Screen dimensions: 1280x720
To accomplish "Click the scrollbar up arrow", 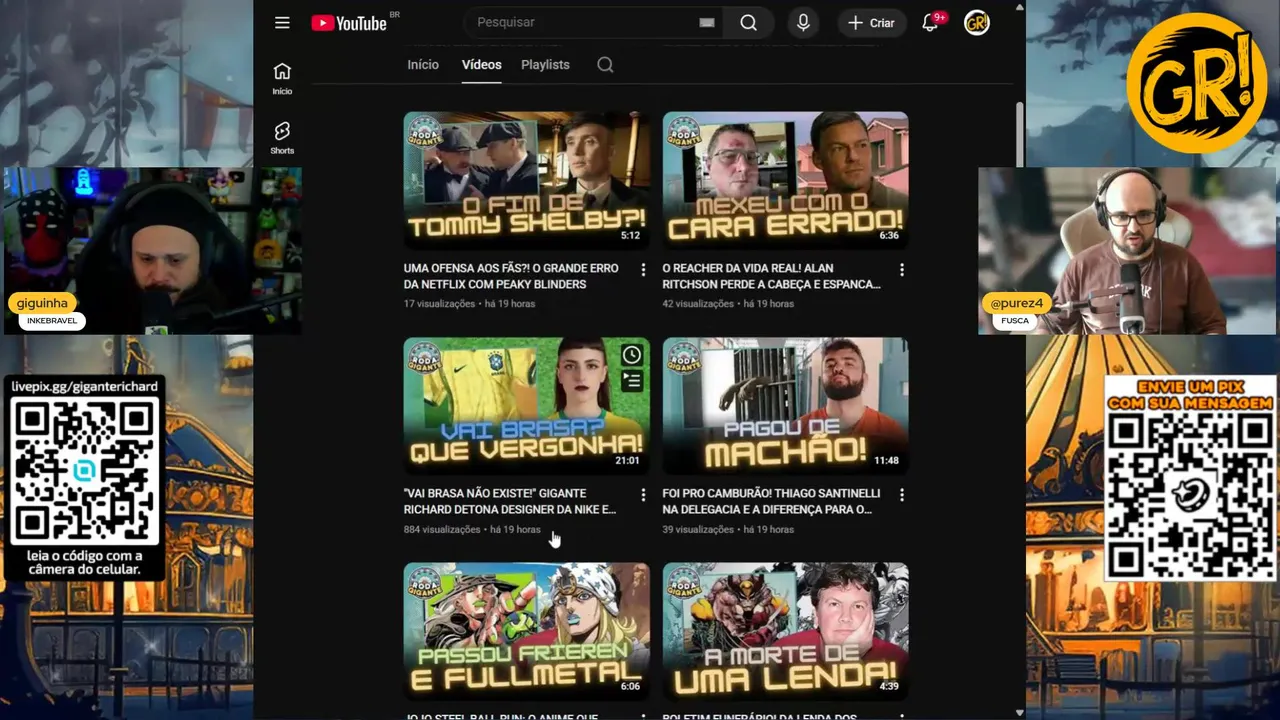I will [x=1019, y=6].
